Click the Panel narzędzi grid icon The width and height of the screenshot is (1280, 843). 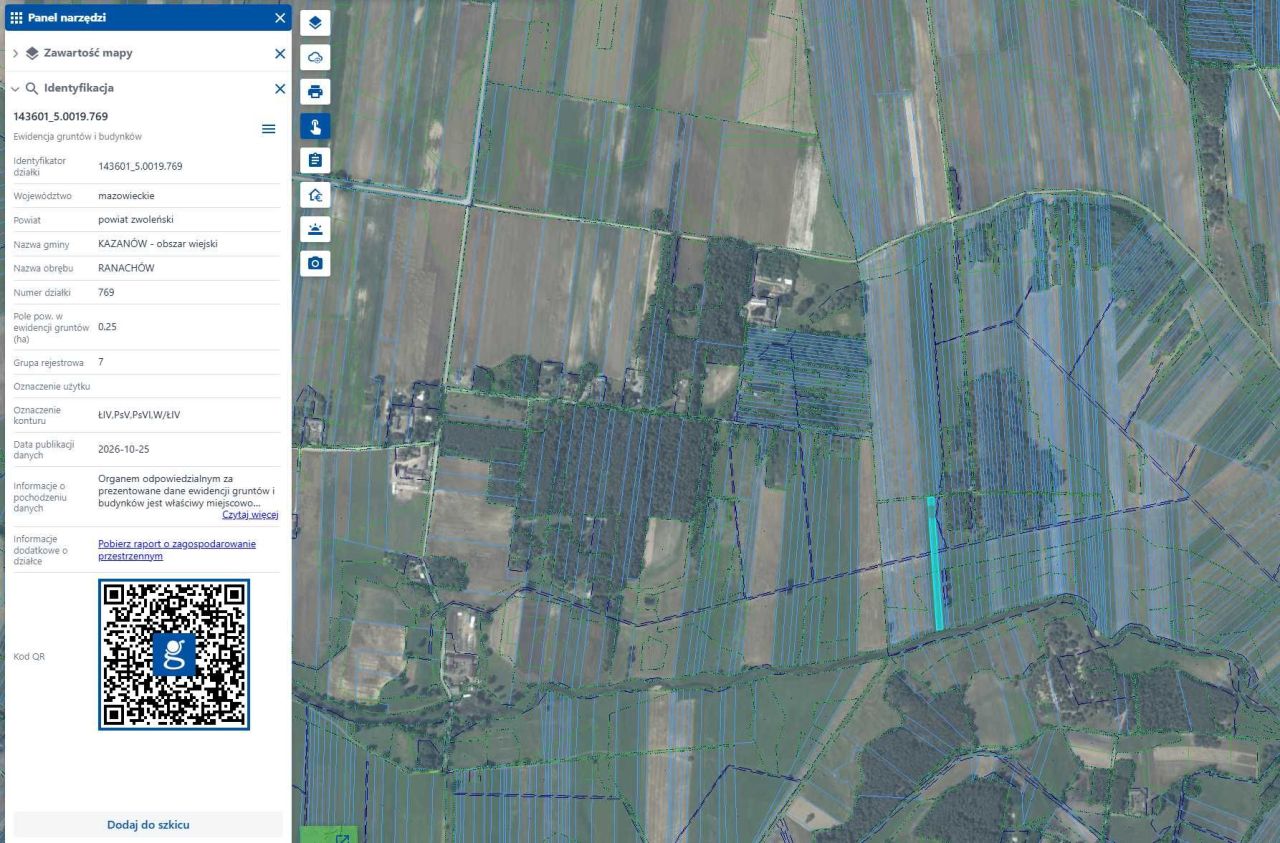tap(15, 18)
